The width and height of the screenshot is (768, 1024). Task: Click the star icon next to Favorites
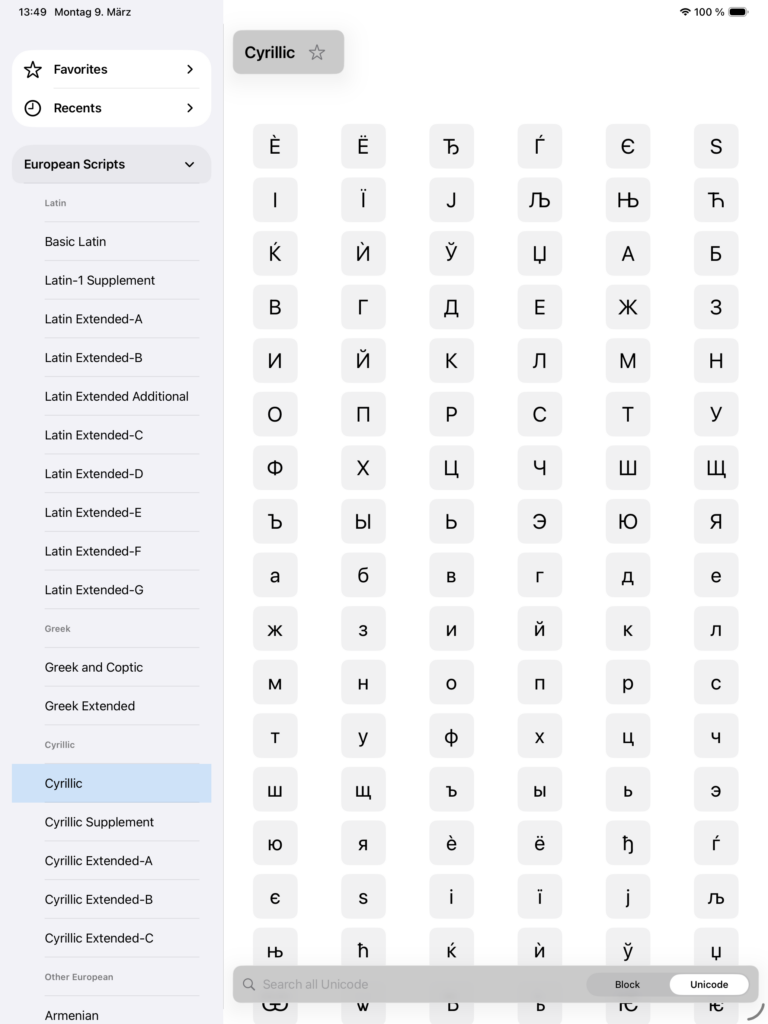click(32, 69)
